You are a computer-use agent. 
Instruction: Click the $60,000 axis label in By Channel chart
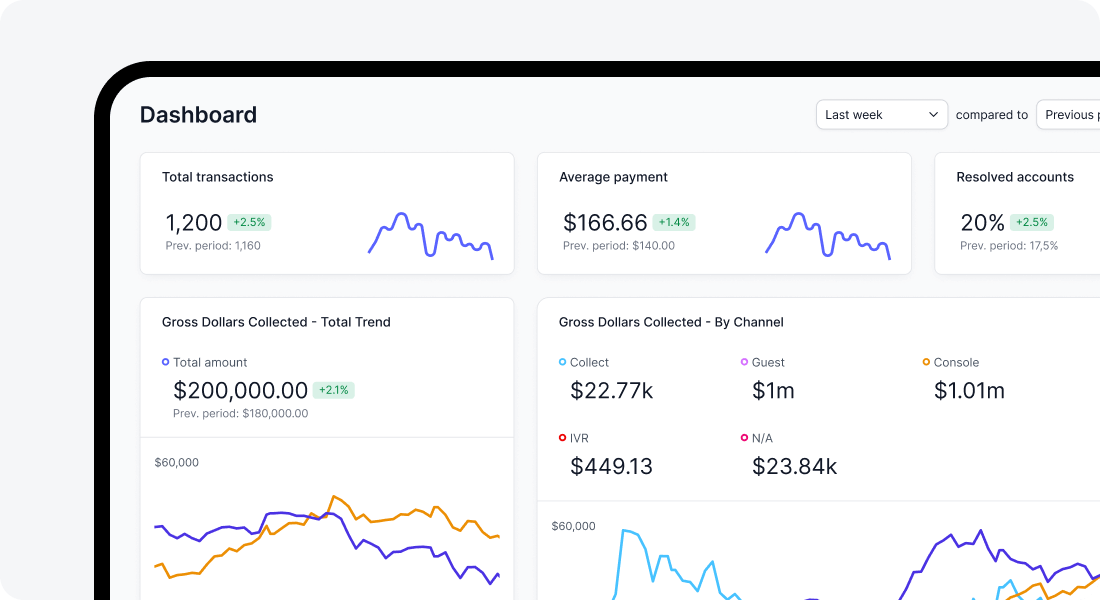coord(574,526)
